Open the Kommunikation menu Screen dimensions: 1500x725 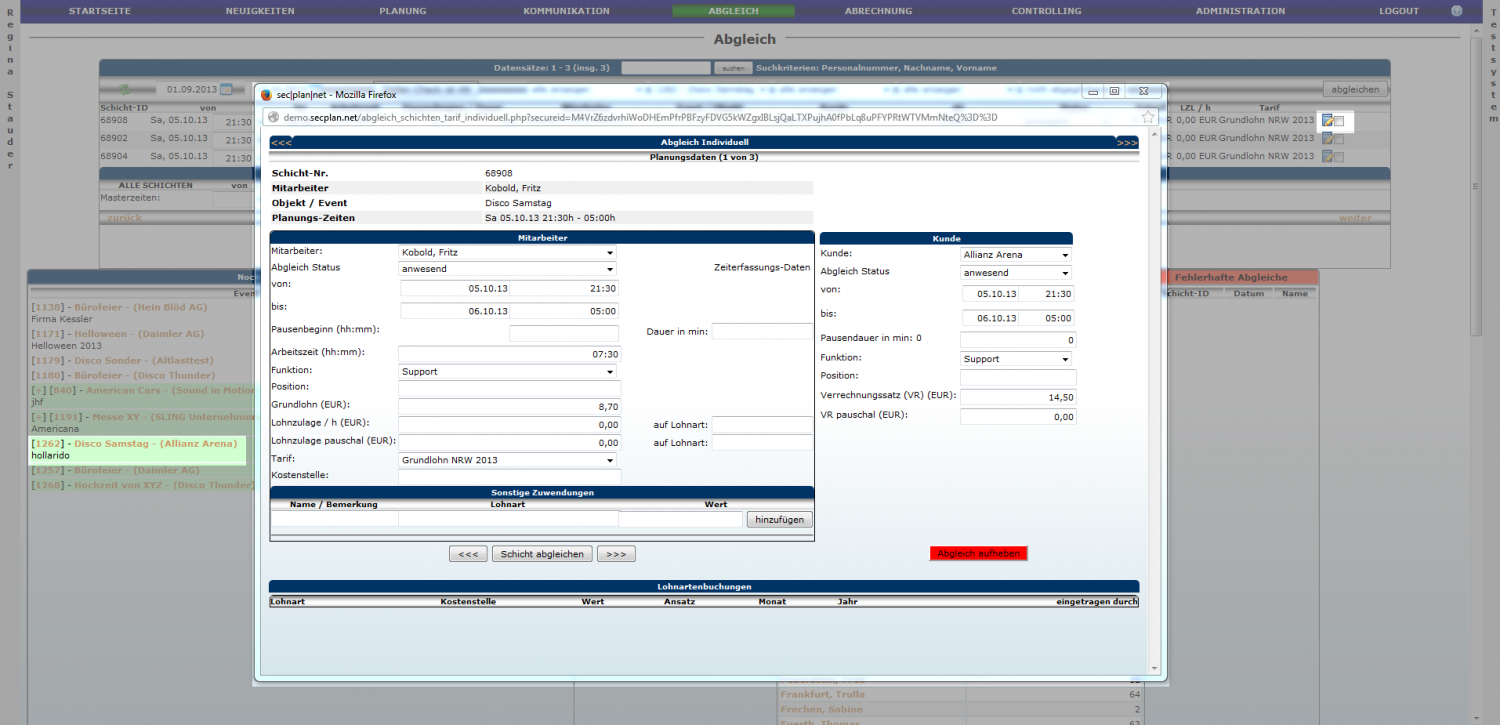[566, 11]
